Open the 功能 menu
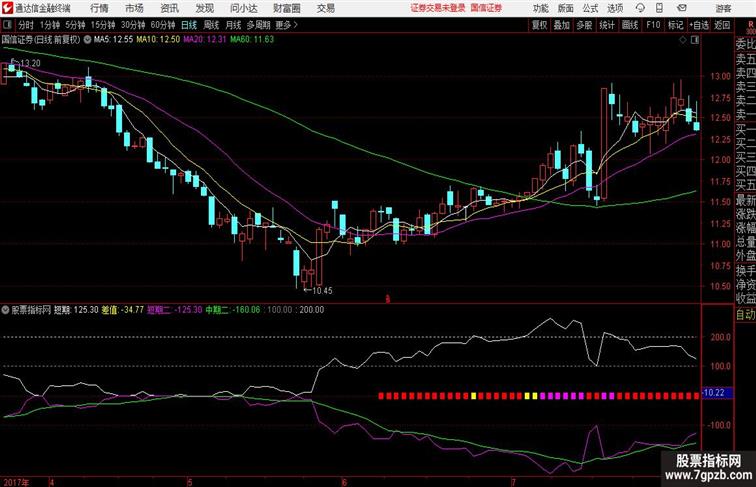756x487 pixels. click(x=540, y=8)
